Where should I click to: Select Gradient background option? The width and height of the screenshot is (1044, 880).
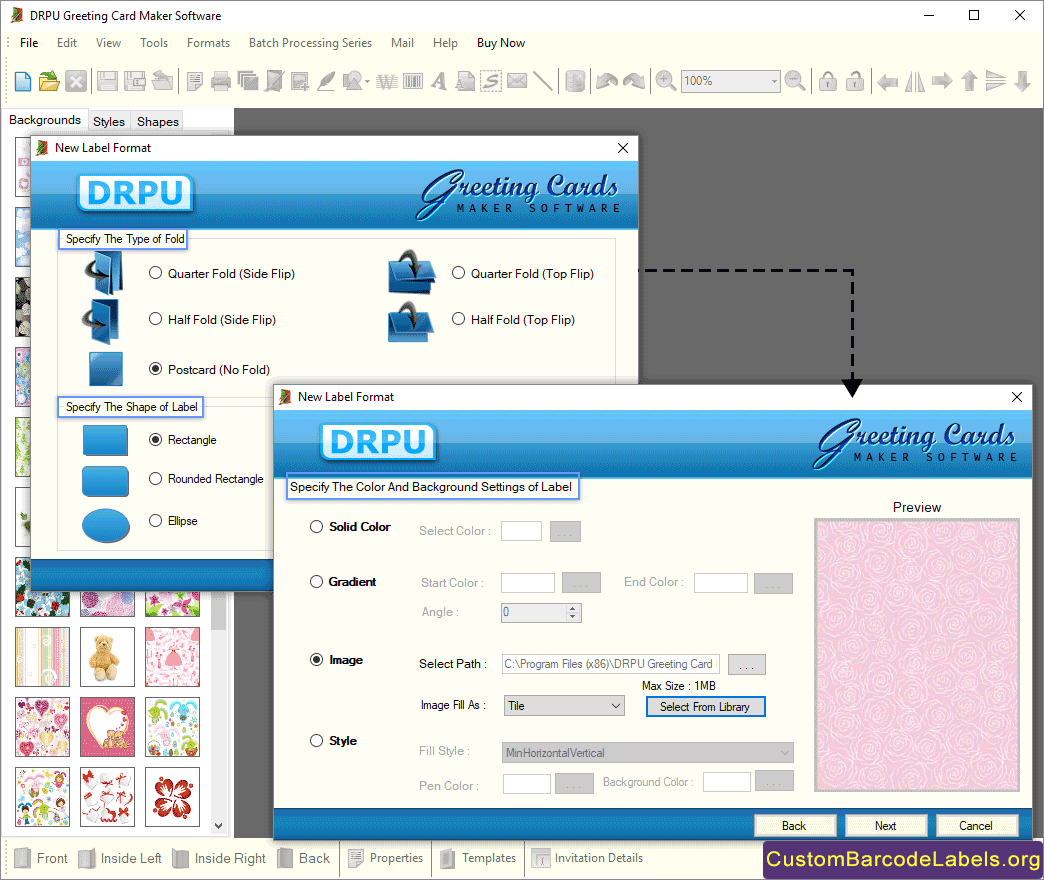pos(316,582)
